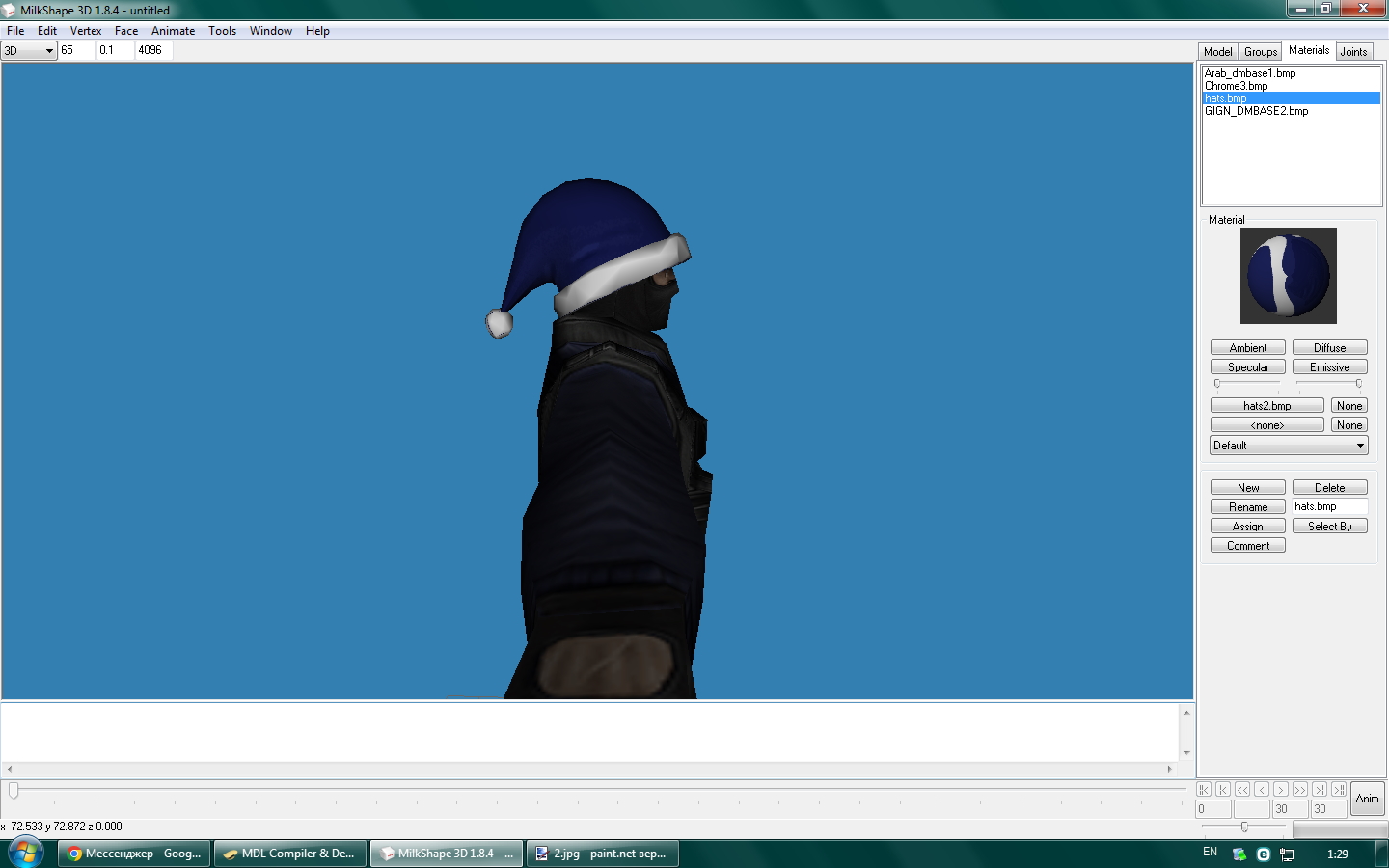Fast forward the animation with the >> button
The width and height of the screenshot is (1389, 868).
coord(1300,789)
